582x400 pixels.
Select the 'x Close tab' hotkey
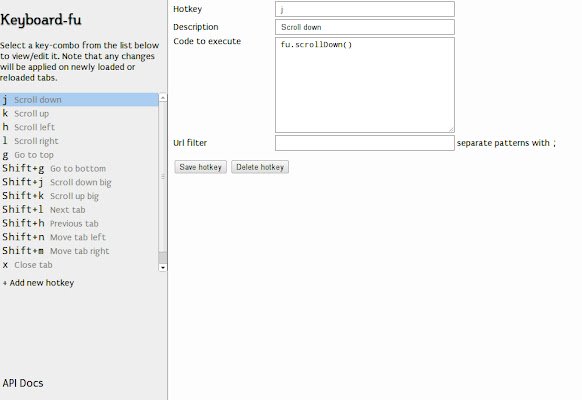pyautogui.click(x=79, y=265)
